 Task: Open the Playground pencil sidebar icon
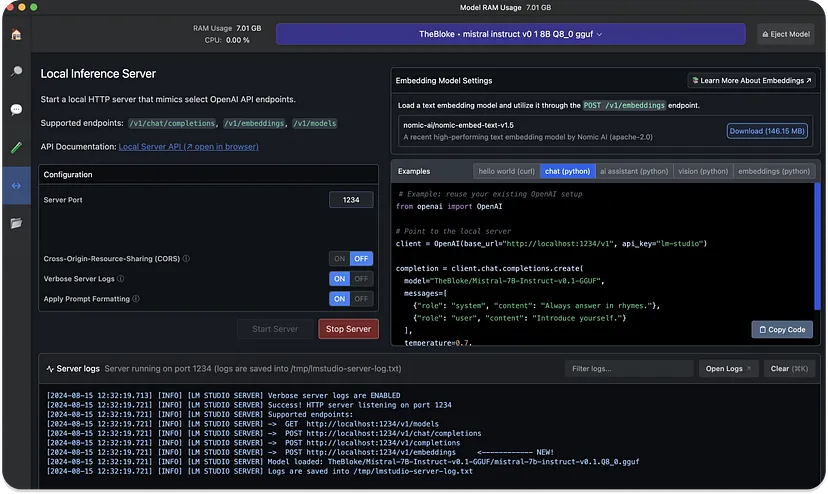[x=16, y=147]
